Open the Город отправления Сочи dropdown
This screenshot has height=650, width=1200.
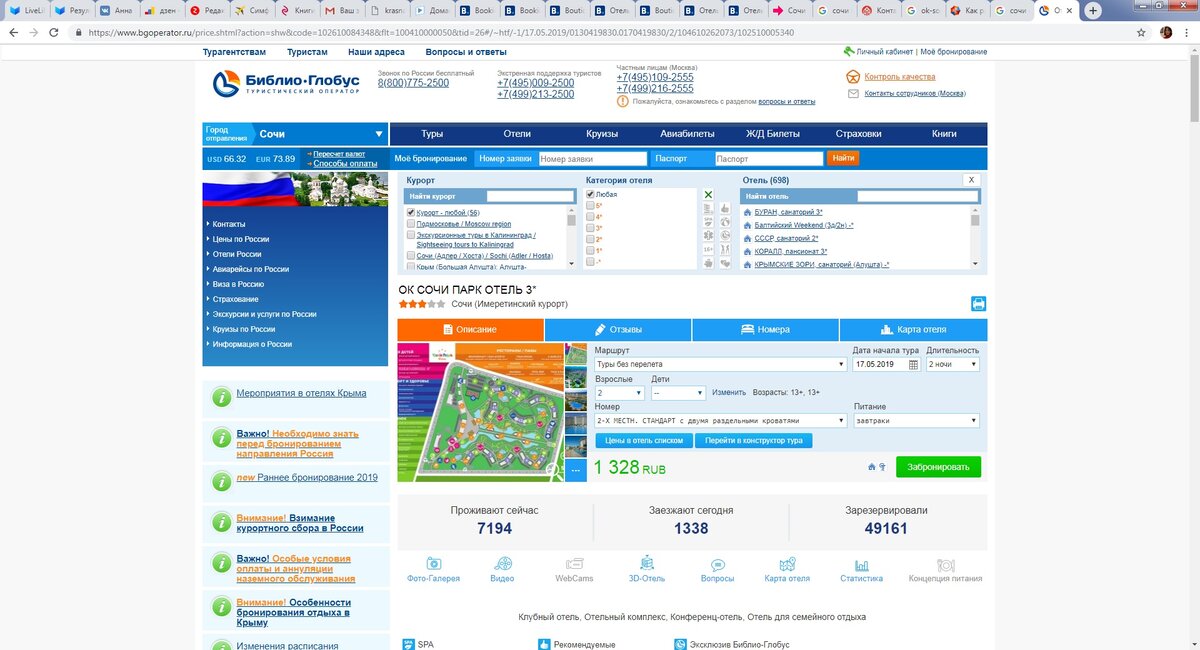(295, 134)
